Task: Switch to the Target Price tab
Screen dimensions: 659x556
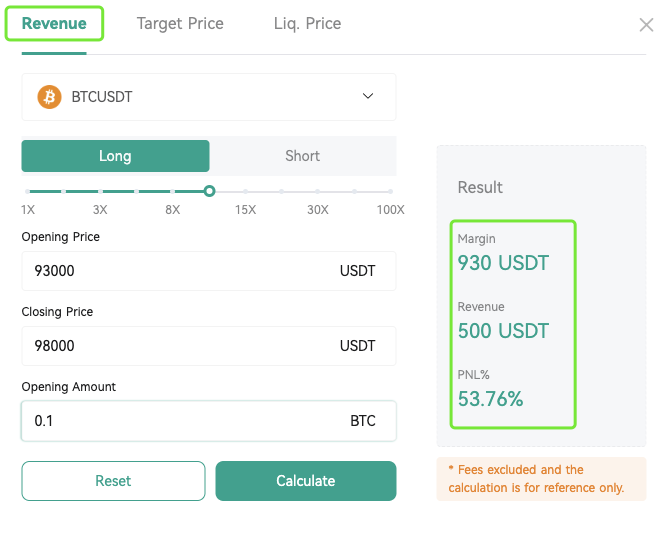Action: [x=180, y=24]
